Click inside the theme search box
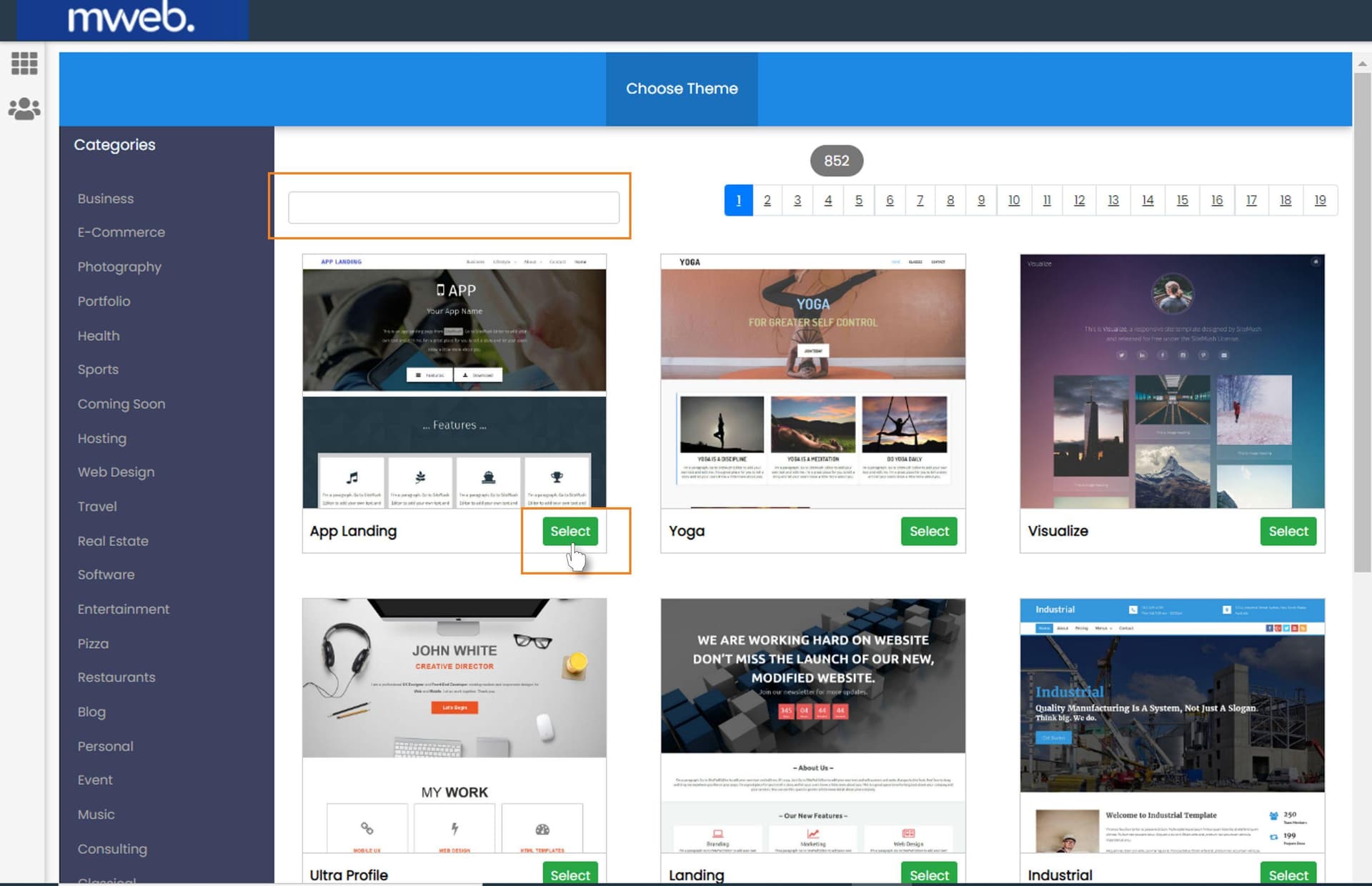Image resolution: width=1372 pixels, height=886 pixels. (x=453, y=207)
